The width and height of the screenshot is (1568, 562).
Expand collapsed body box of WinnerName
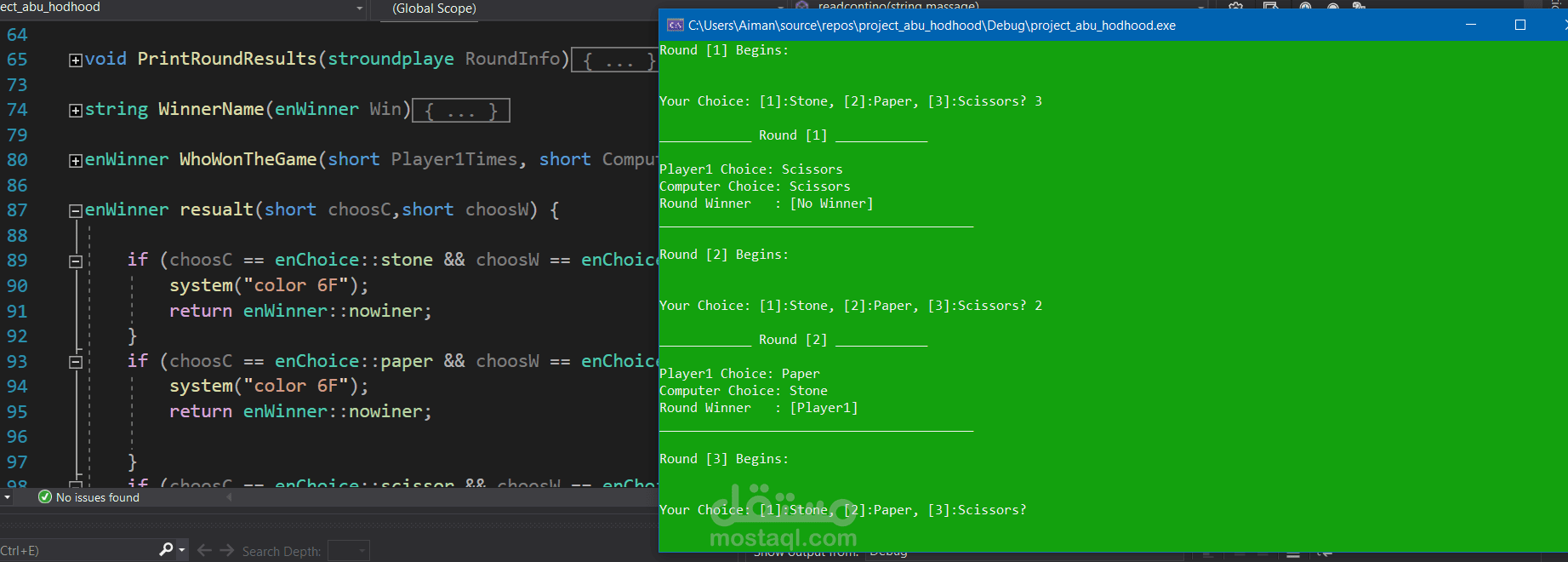coord(461,111)
